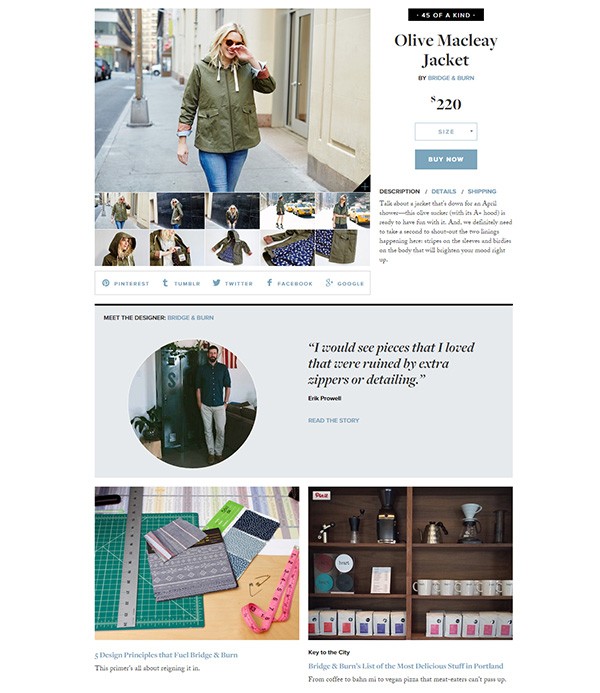Share the jacket on Pinterest
This screenshot has height=693, width=600.
click(125, 283)
